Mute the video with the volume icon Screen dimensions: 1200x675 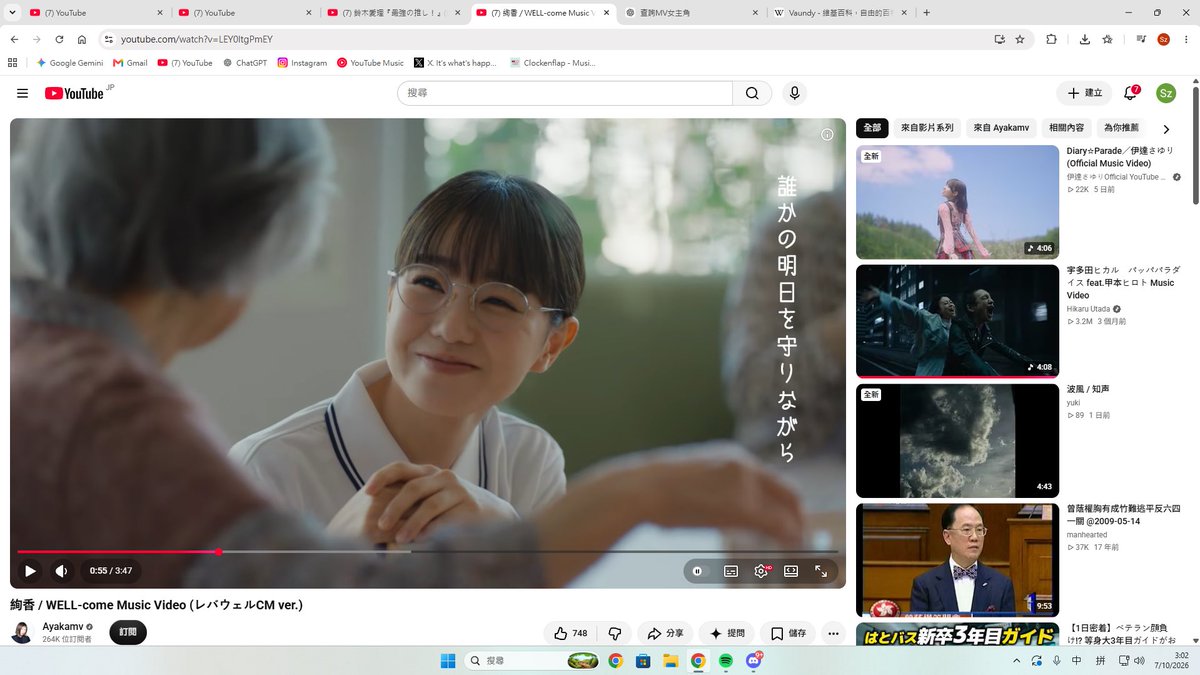(x=61, y=571)
